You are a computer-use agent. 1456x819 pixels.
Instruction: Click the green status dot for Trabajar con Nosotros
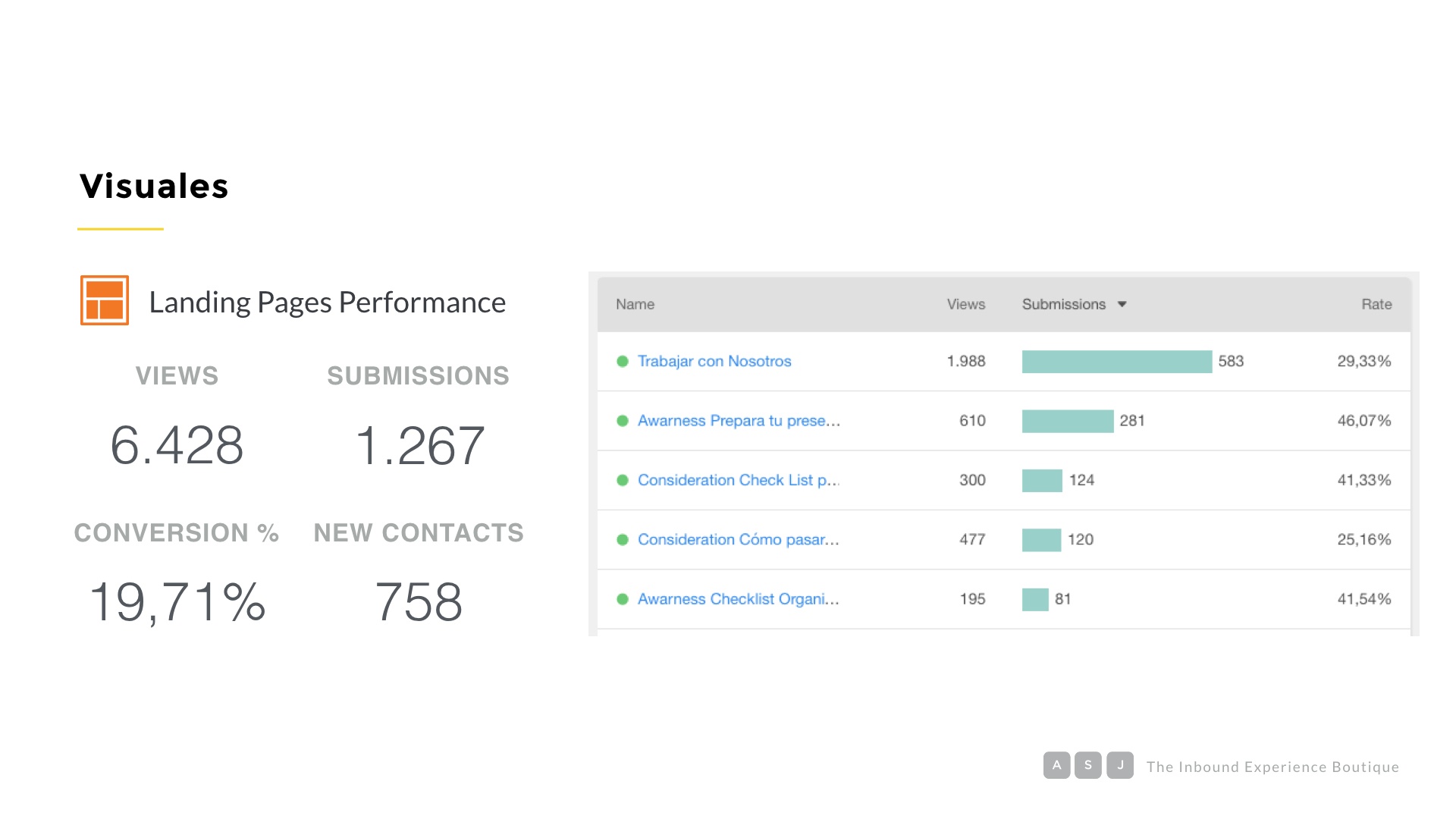[623, 362]
